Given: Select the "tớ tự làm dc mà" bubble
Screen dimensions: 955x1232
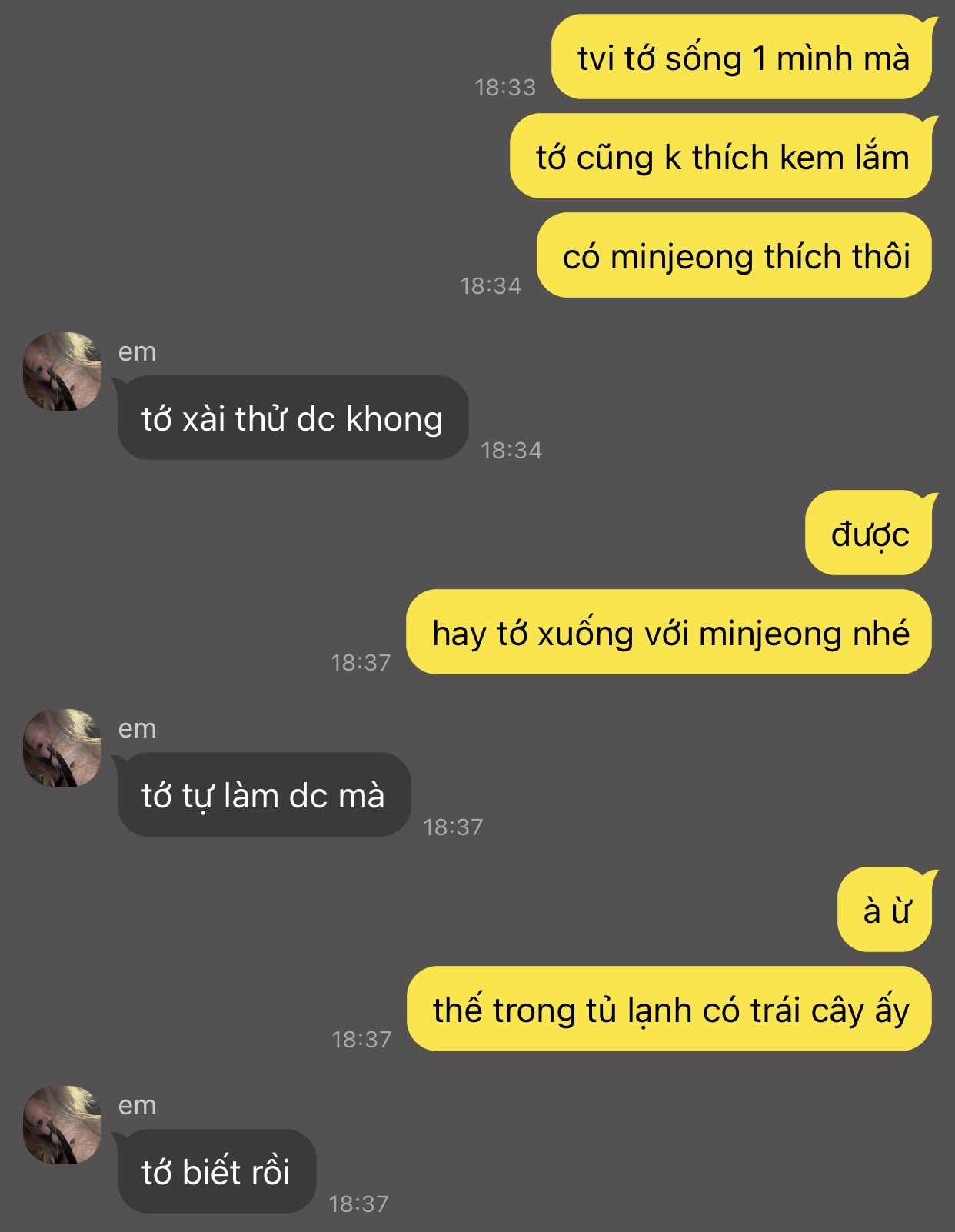Looking at the screenshot, I should click(x=264, y=795).
